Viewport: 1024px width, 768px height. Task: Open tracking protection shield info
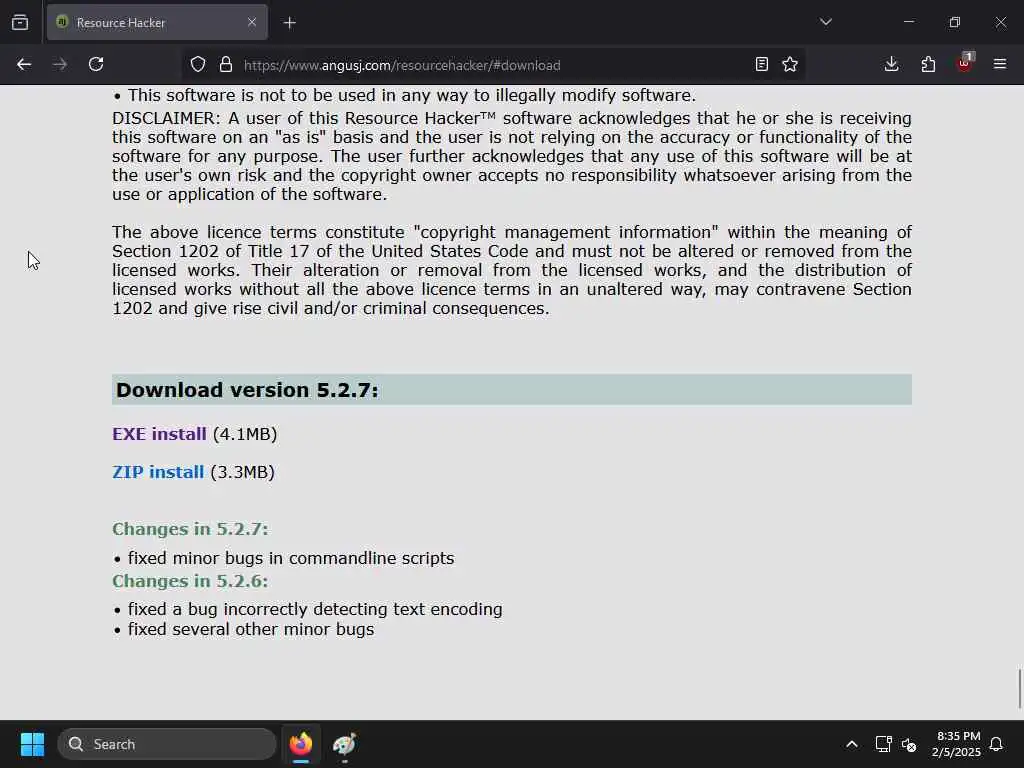198,65
